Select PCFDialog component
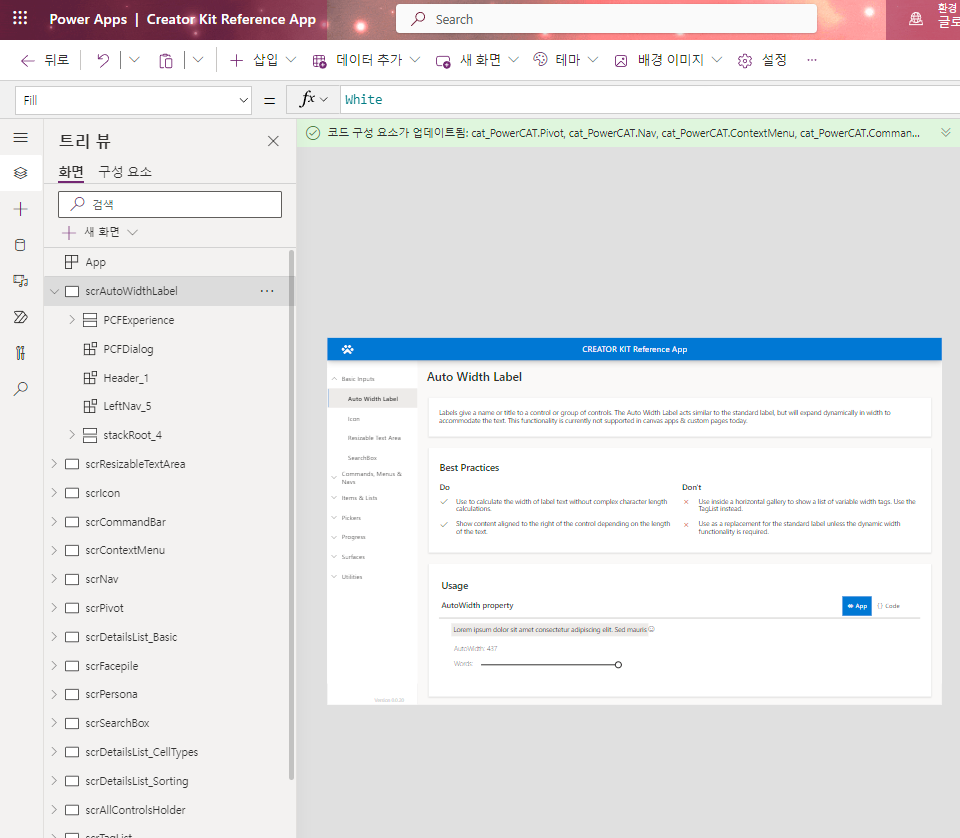 (128, 349)
